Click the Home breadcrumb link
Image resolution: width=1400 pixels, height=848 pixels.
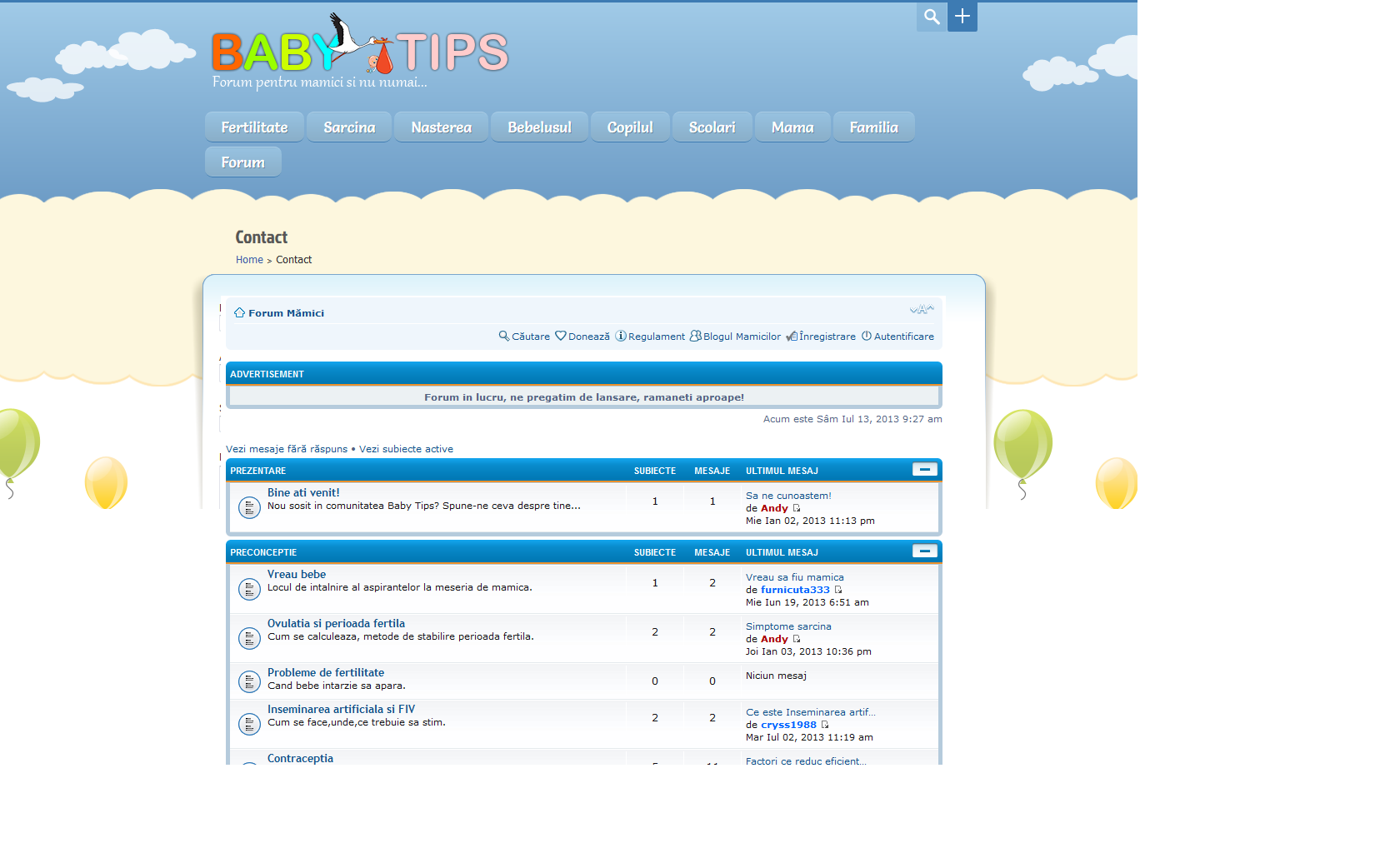pyautogui.click(x=249, y=260)
